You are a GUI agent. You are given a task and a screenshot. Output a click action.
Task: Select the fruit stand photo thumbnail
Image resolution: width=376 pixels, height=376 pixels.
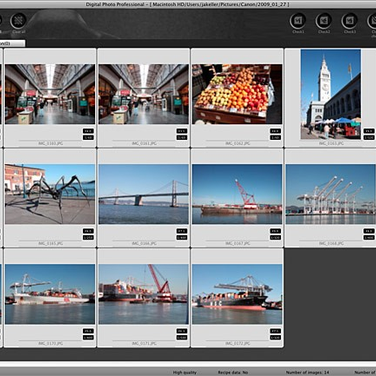click(237, 94)
